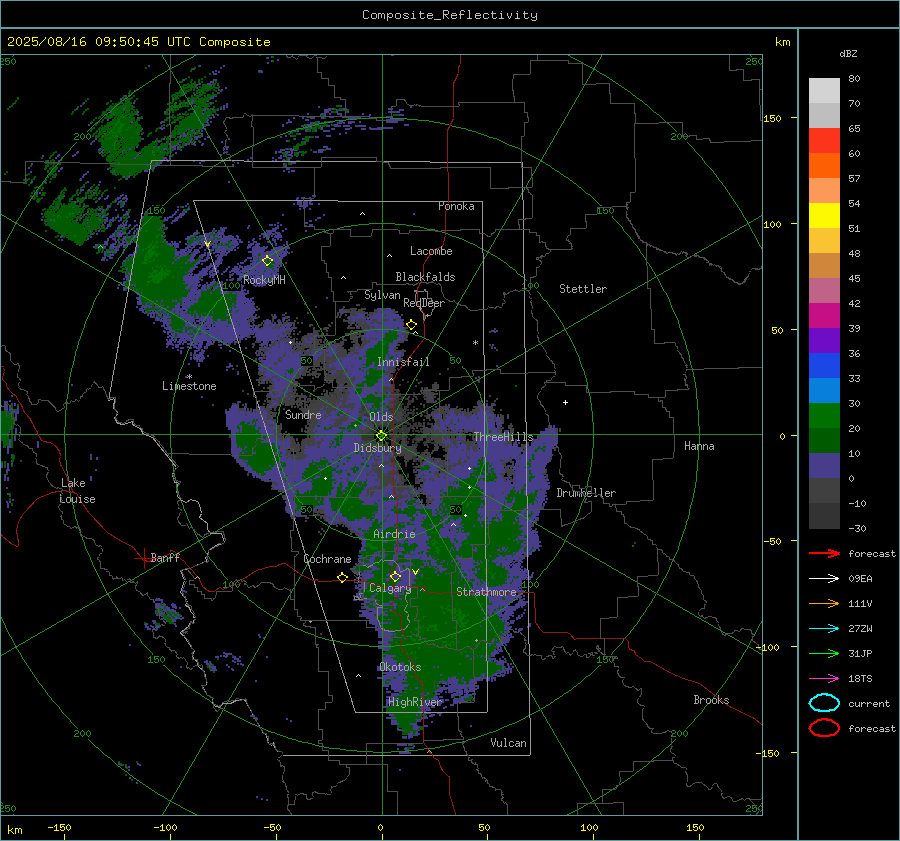Screen dimensions: 900x841
Task: Pick the purple dBZ legend swatch
Action: click(x=824, y=341)
